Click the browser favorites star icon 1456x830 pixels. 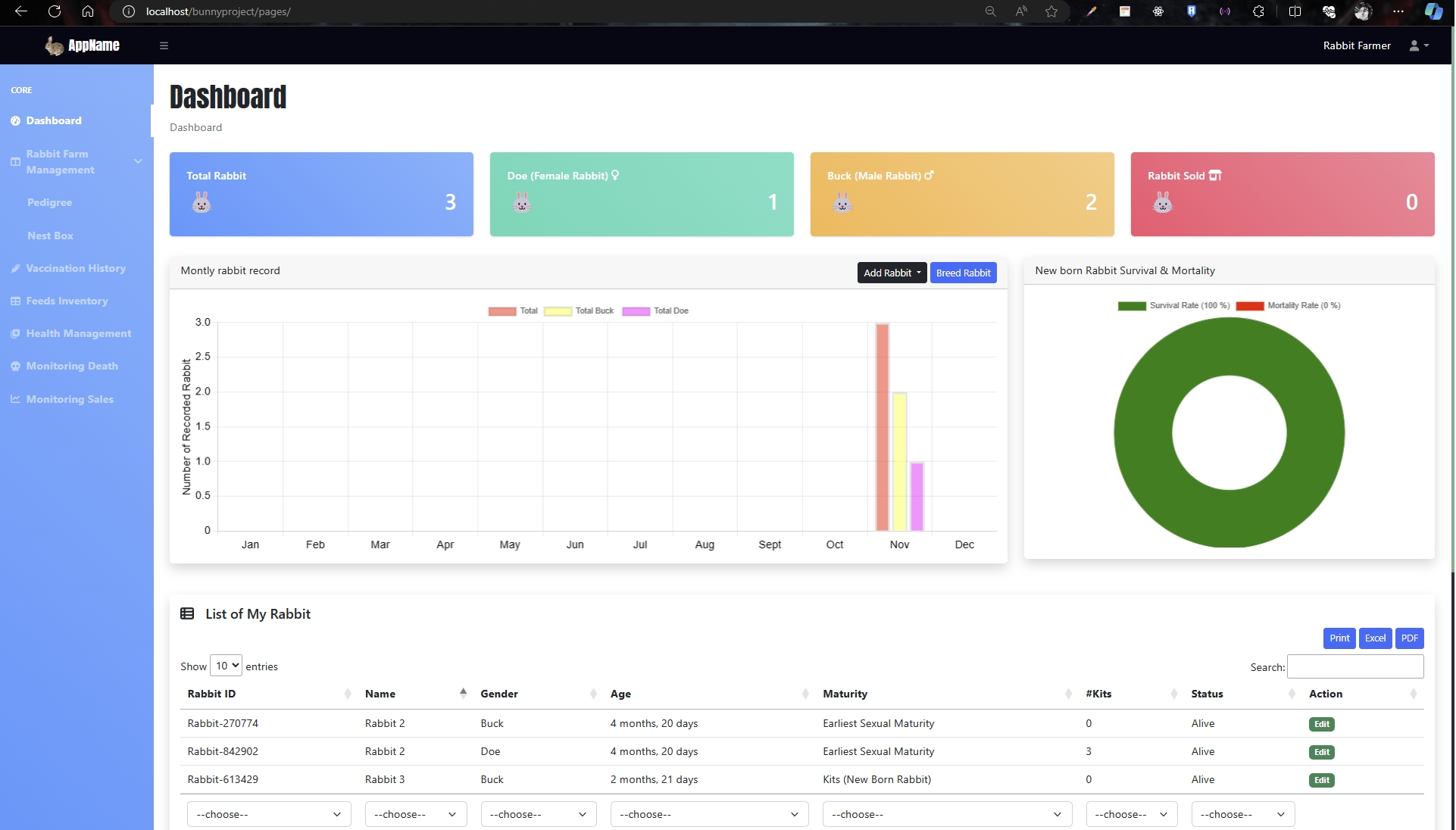point(1051,11)
